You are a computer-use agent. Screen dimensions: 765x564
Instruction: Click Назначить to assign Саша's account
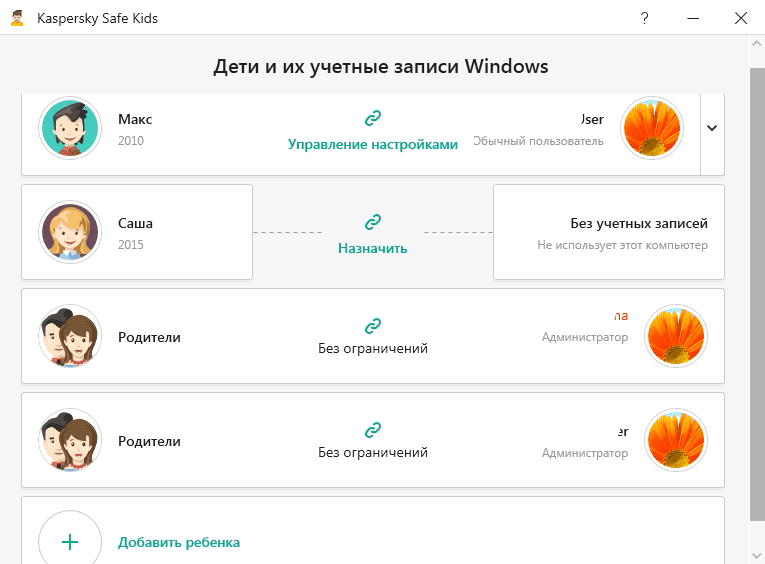(373, 248)
